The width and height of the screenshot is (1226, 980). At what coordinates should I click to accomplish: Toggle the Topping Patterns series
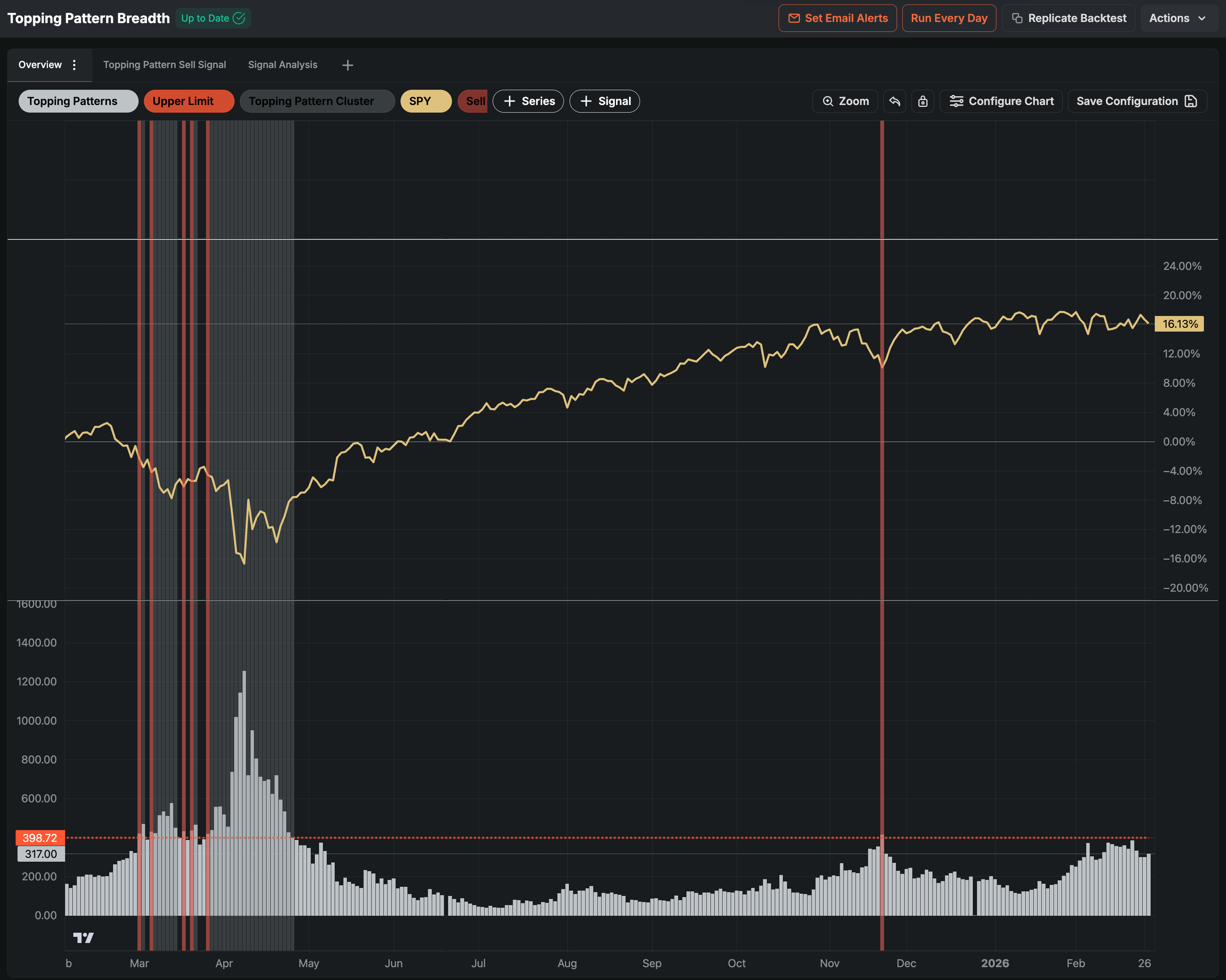tap(78, 101)
